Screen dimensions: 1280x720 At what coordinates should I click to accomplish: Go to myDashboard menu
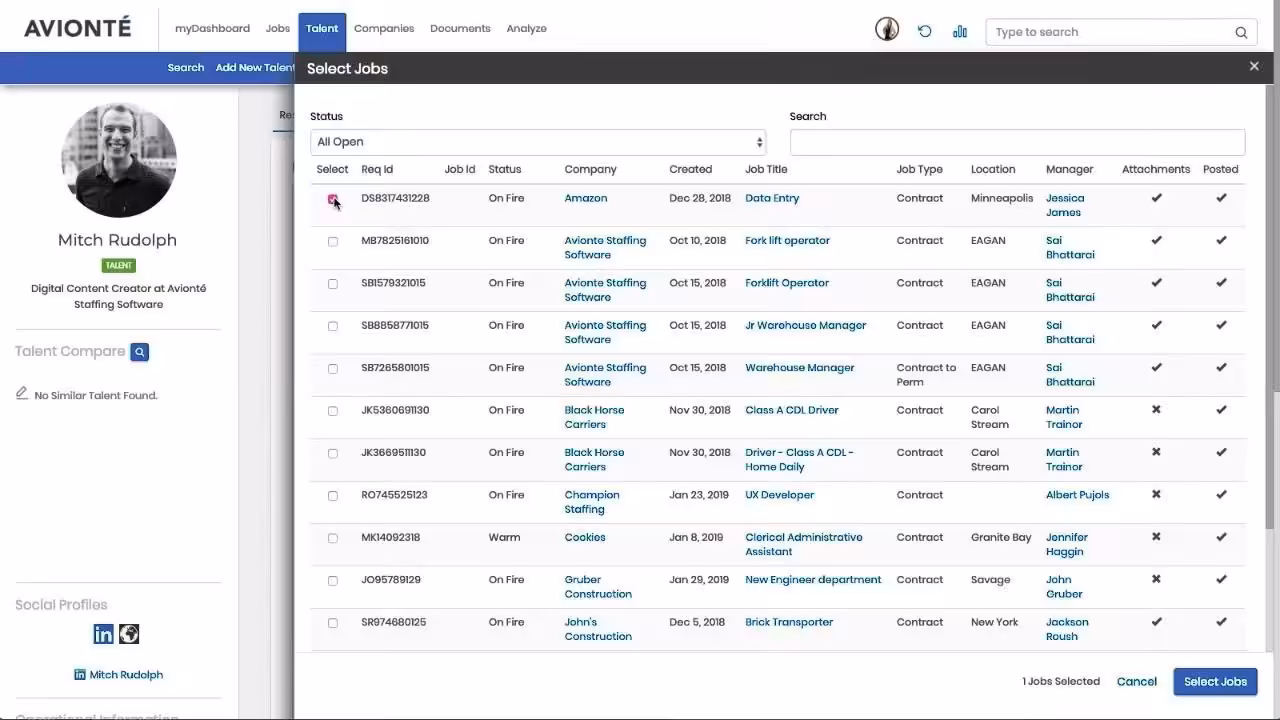(x=212, y=28)
